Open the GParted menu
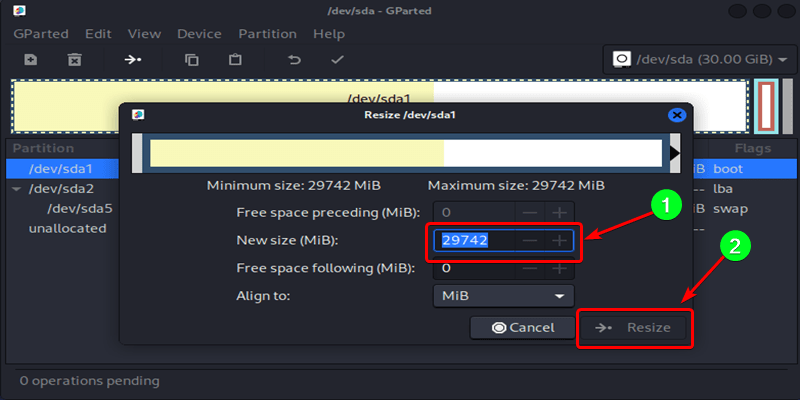Screen dimensions: 800x400 pyautogui.click(x=41, y=34)
